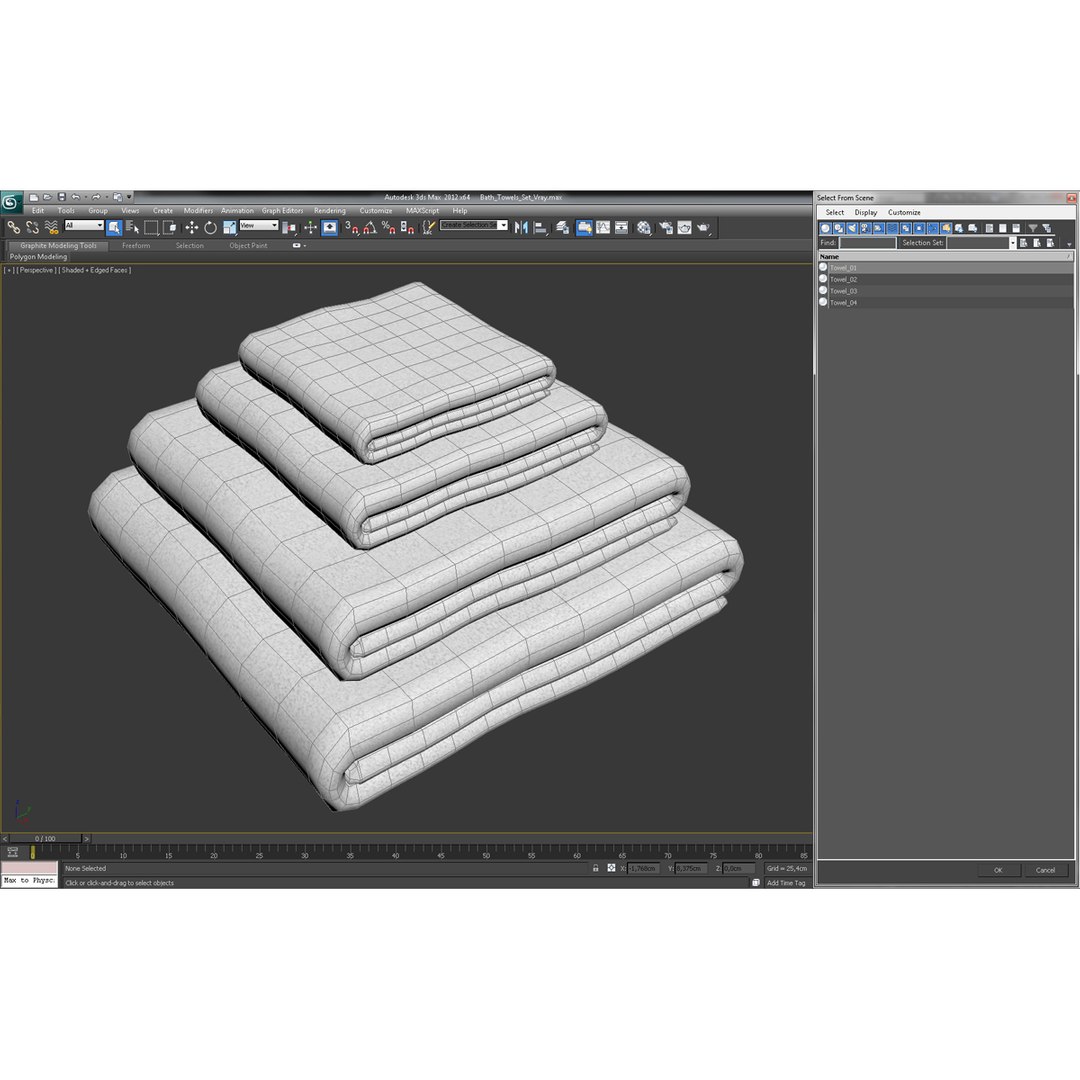Open Schematic View
The image size is (1080, 1080).
point(621,227)
